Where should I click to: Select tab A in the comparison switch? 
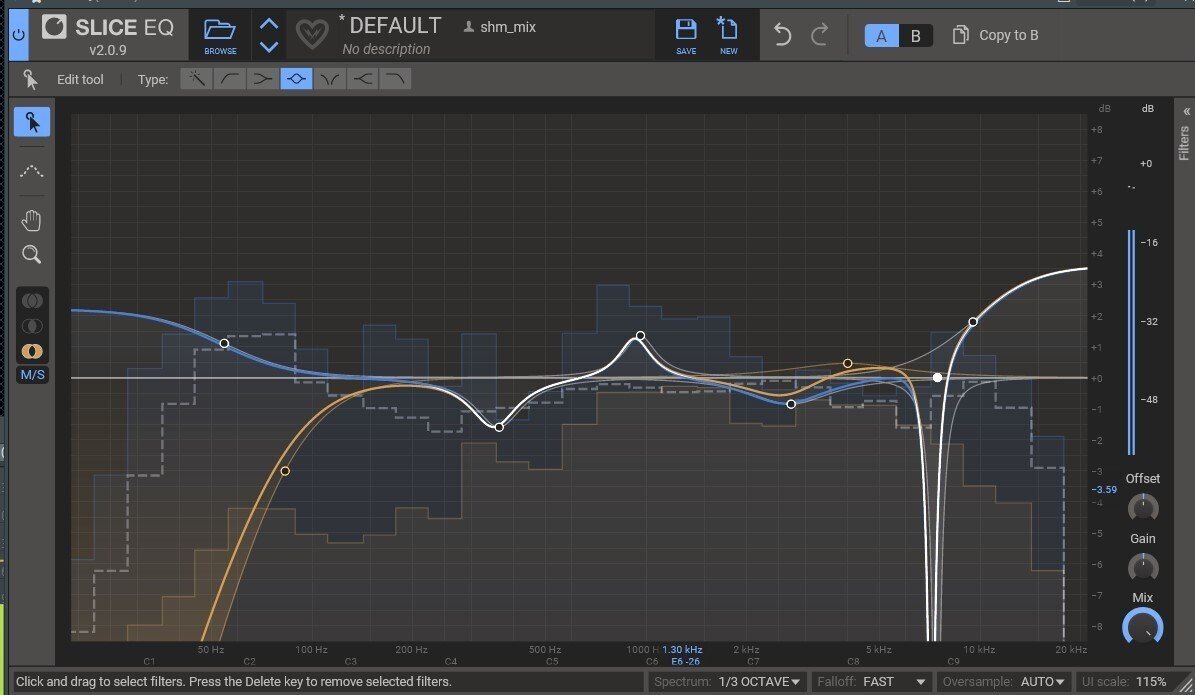(880, 34)
